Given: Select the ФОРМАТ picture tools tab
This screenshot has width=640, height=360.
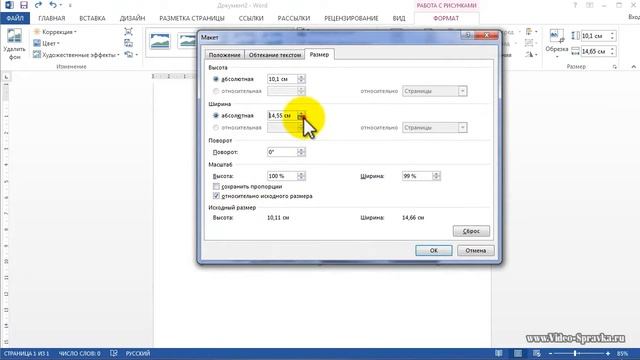Looking at the screenshot, I should pyautogui.click(x=446, y=18).
